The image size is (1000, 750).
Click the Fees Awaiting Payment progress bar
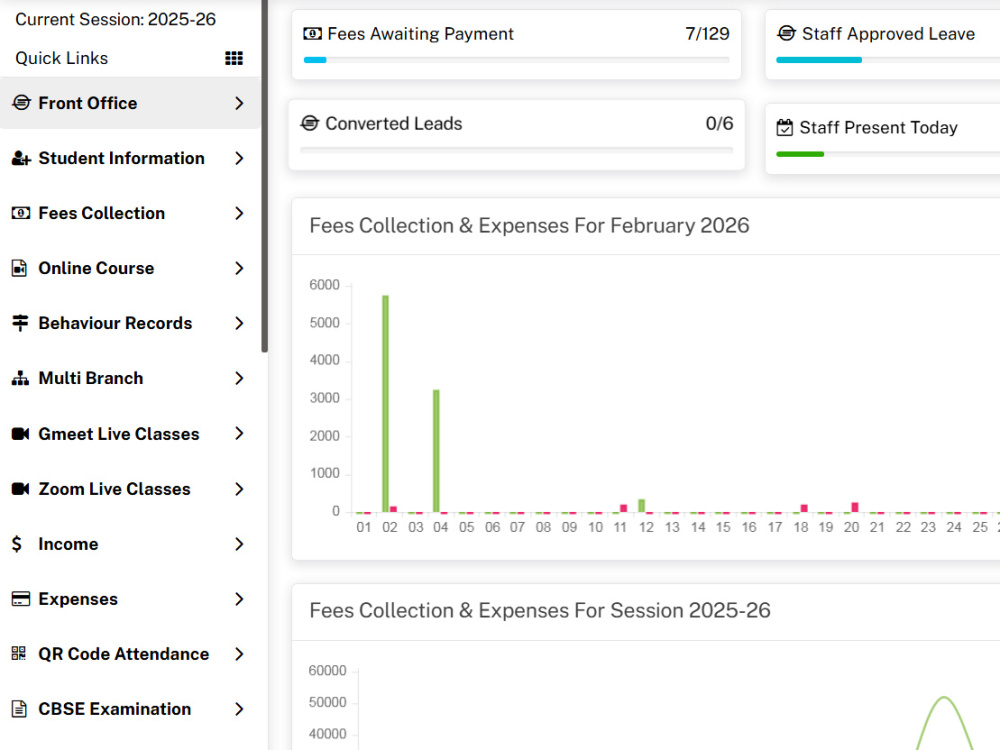tap(517, 60)
